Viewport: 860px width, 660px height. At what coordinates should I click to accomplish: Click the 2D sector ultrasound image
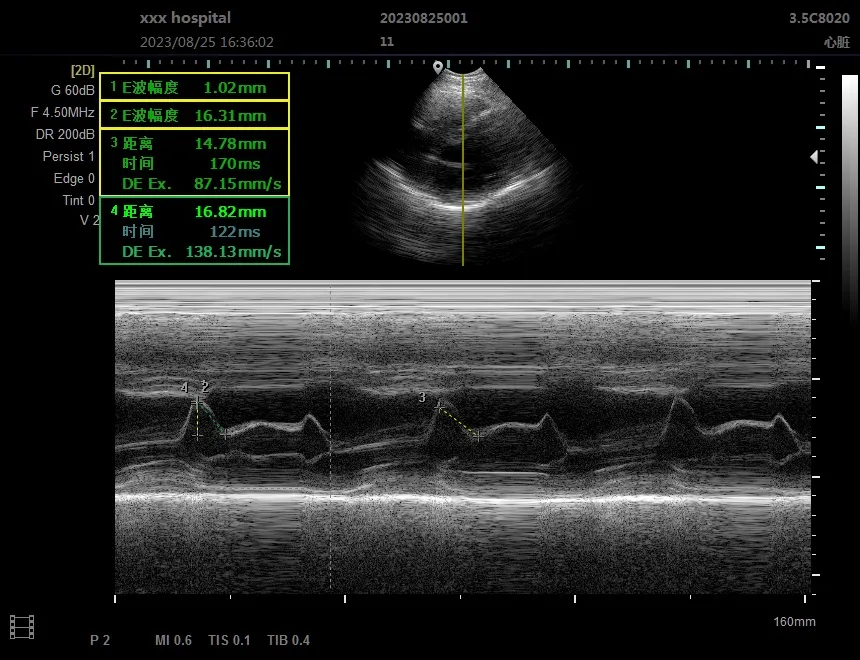(466, 167)
